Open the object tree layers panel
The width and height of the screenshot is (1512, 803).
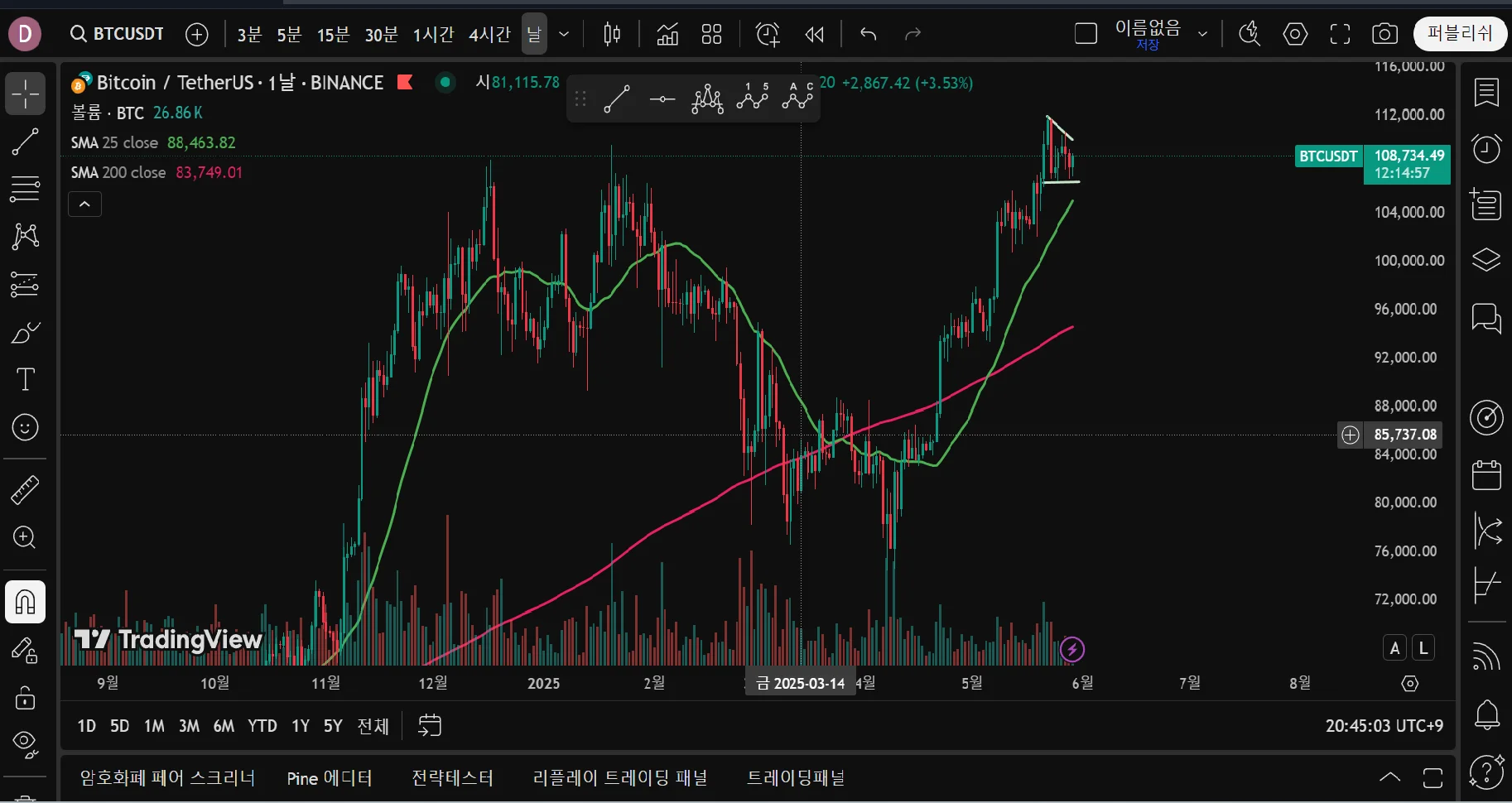(x=1486, y=261)
